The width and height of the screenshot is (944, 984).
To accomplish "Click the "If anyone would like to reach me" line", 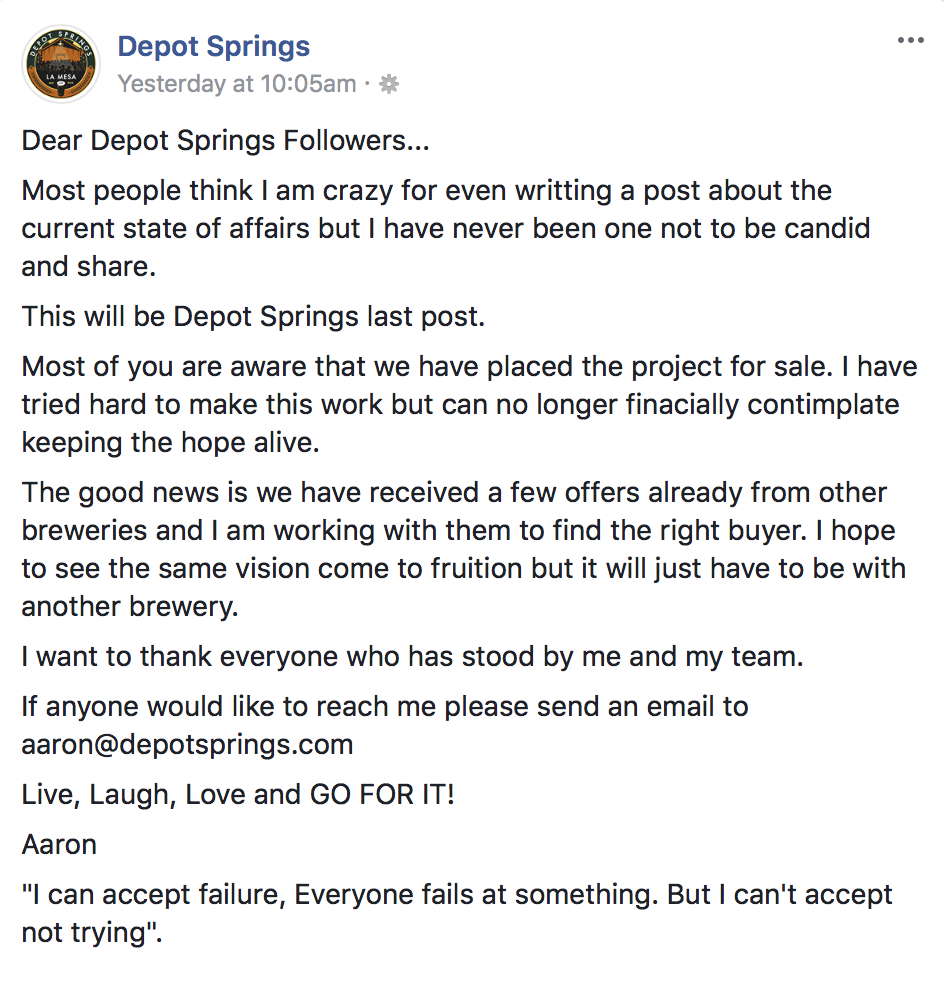I will 385,707.
